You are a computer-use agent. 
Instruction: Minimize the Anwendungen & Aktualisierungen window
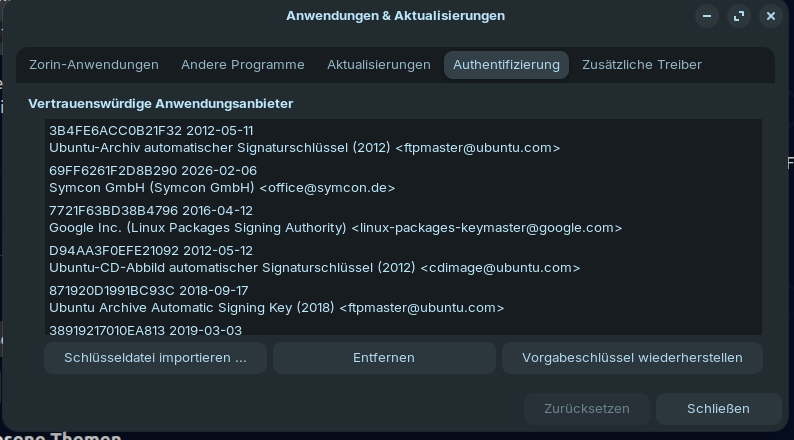(x=707, y=16)
